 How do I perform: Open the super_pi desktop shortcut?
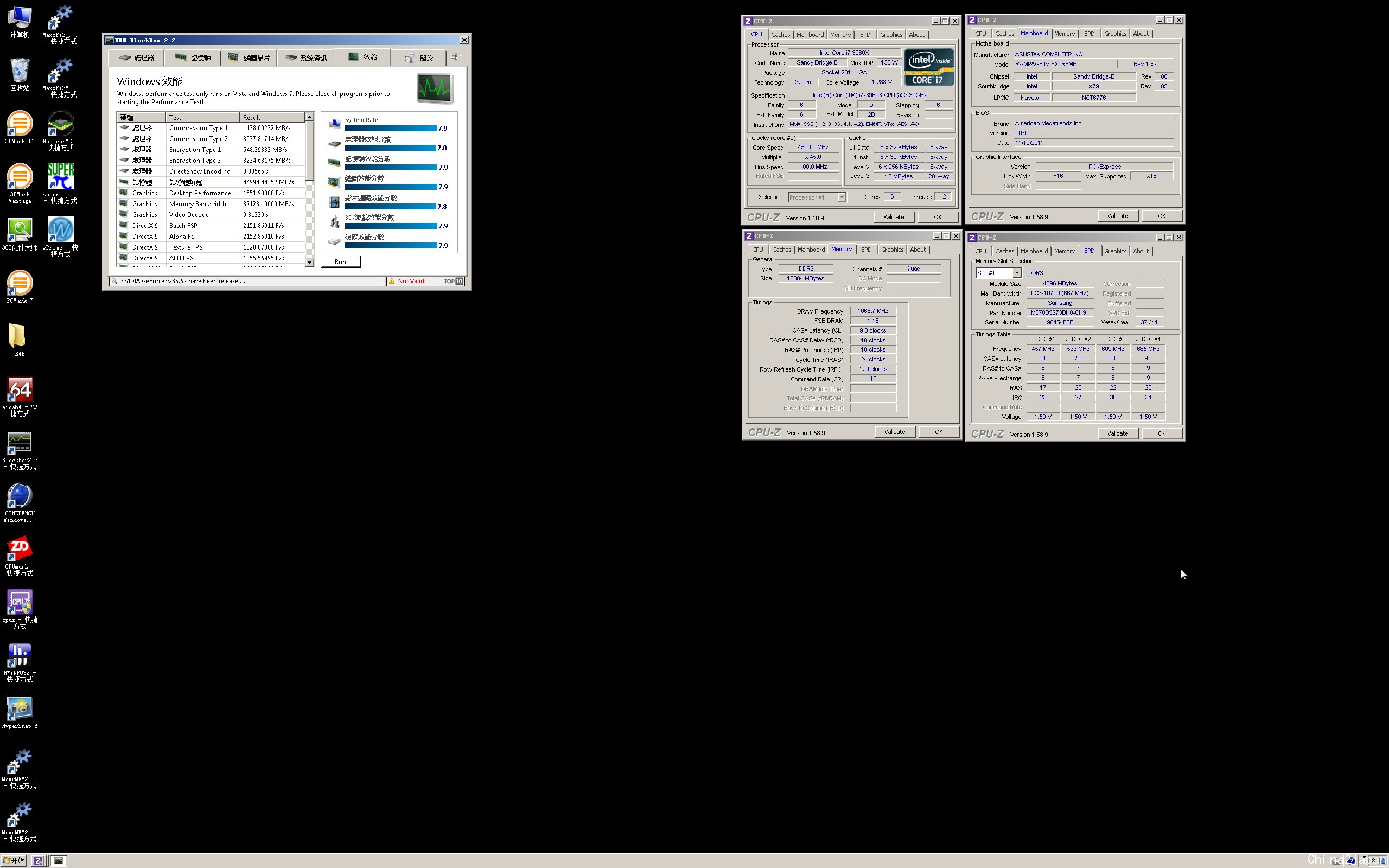click(60, 183)
